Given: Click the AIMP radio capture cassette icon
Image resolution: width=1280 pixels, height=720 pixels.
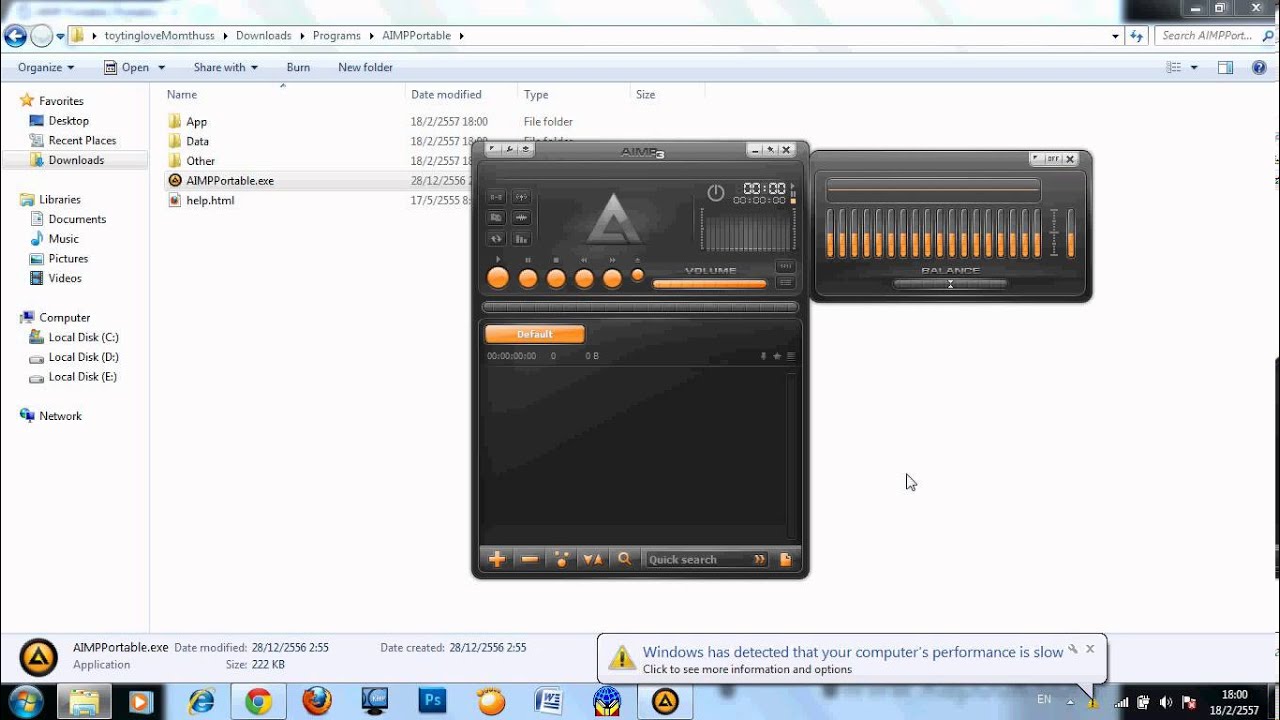Looking at the screenshot, I should (496, 217).
